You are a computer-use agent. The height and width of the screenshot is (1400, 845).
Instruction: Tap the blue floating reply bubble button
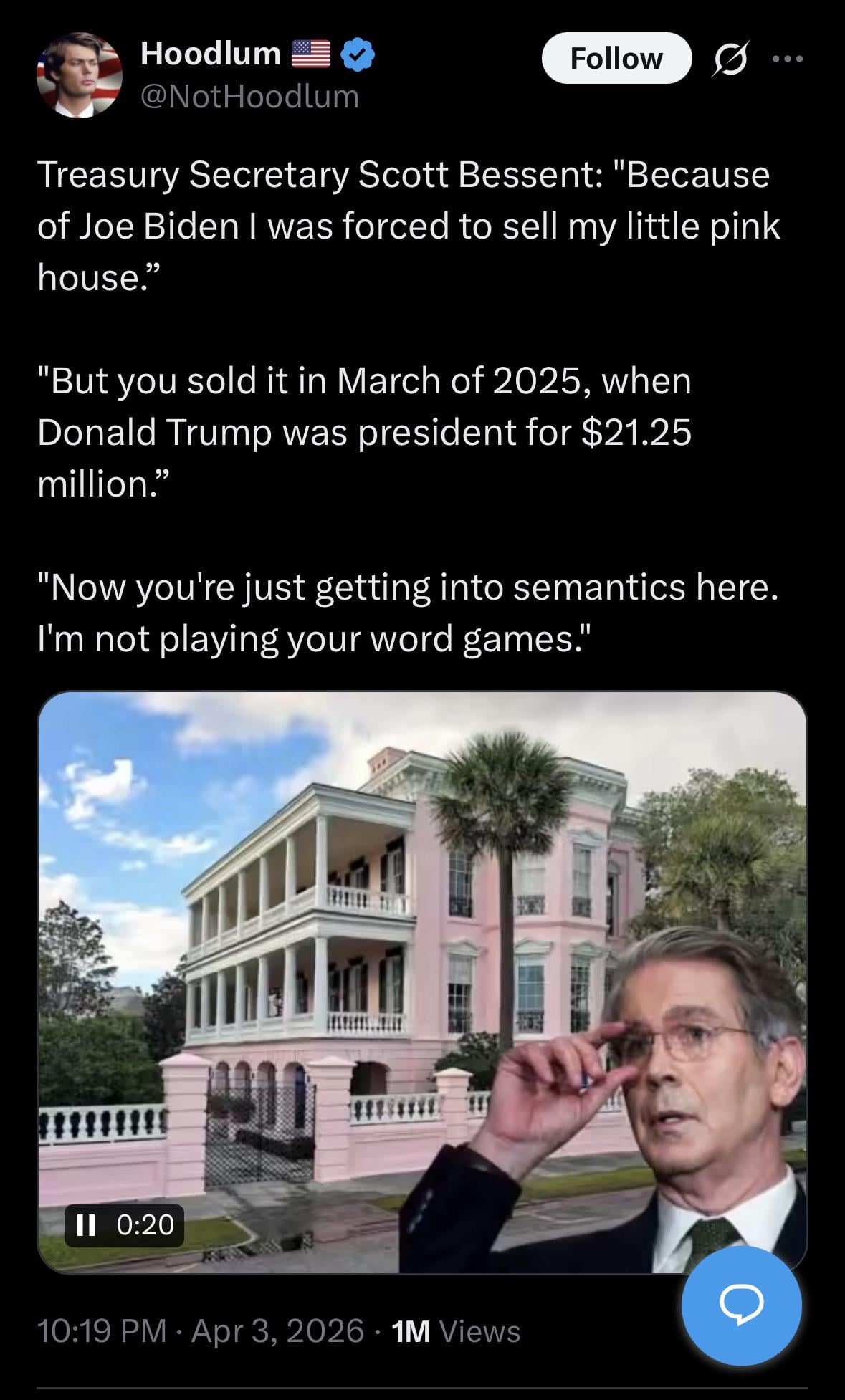coord(741,1305)
